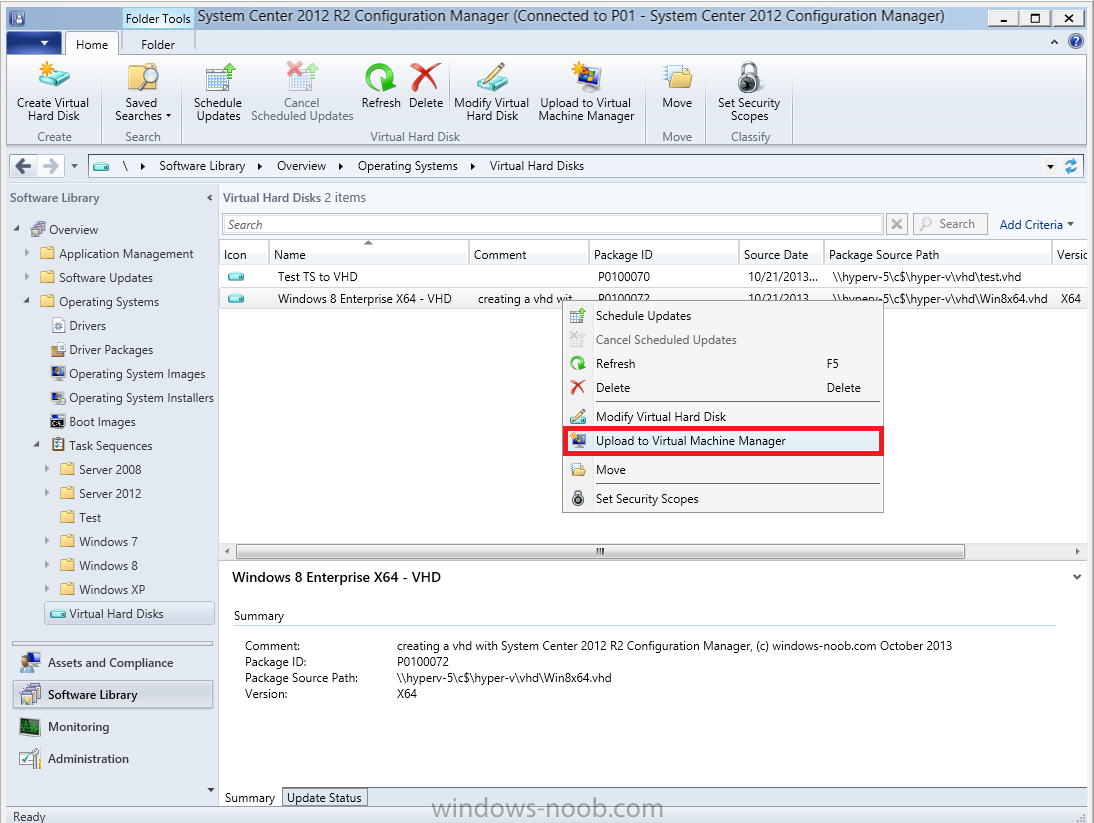
Task: Click the disk icon for Test TS to VHD
Action: click(236, 277)
